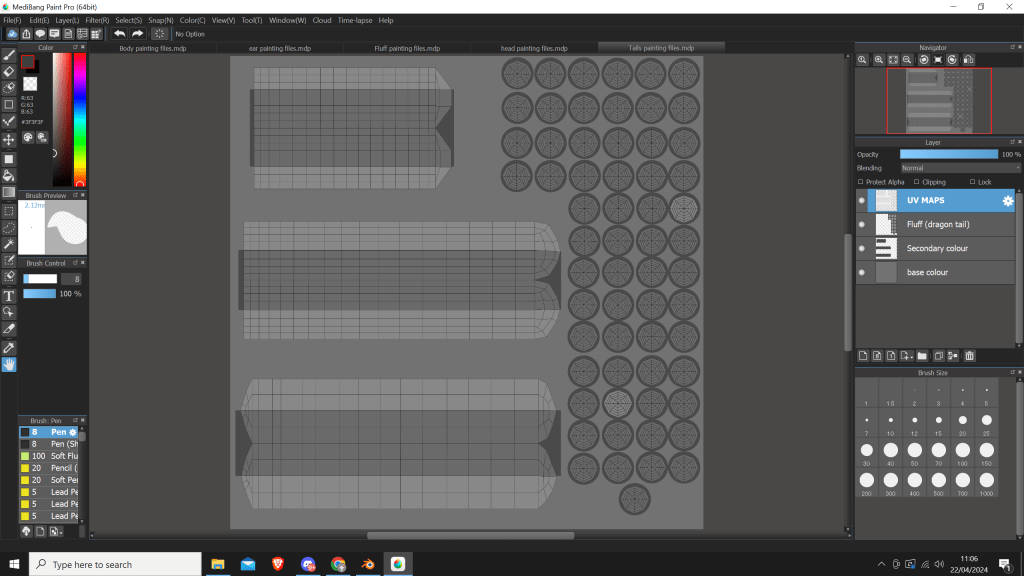Pick the Magic Wand selection tool

pos(9,244)
